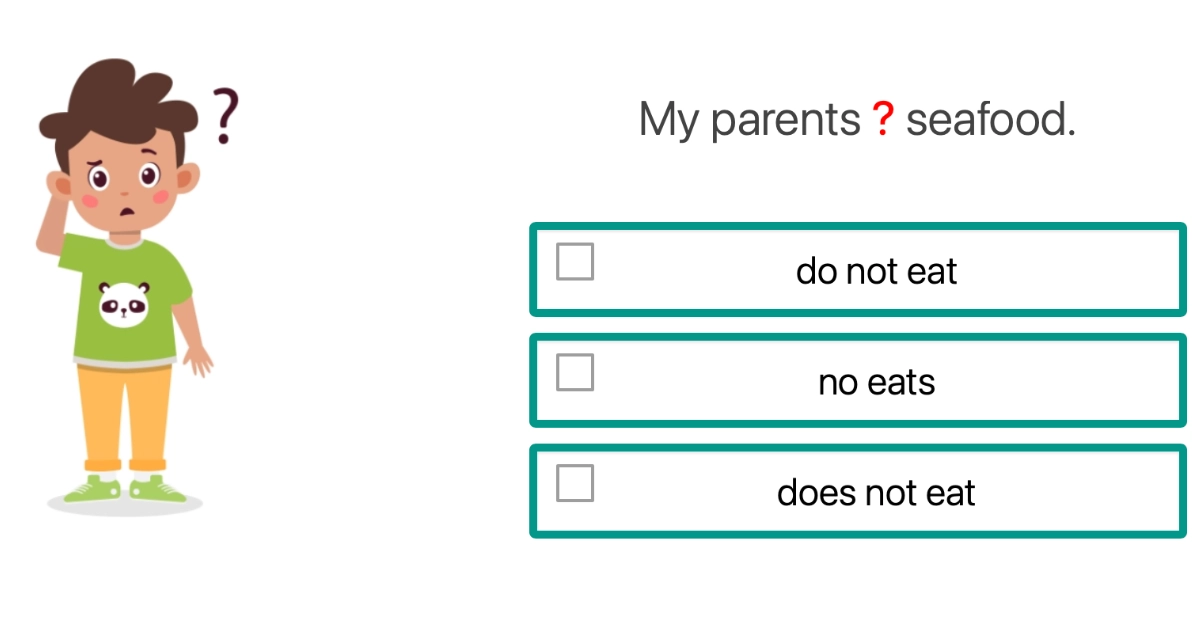Viewport: 1200px width, 630px height.
Task: Click the "My parents" text
Action: tap(749, 121)
